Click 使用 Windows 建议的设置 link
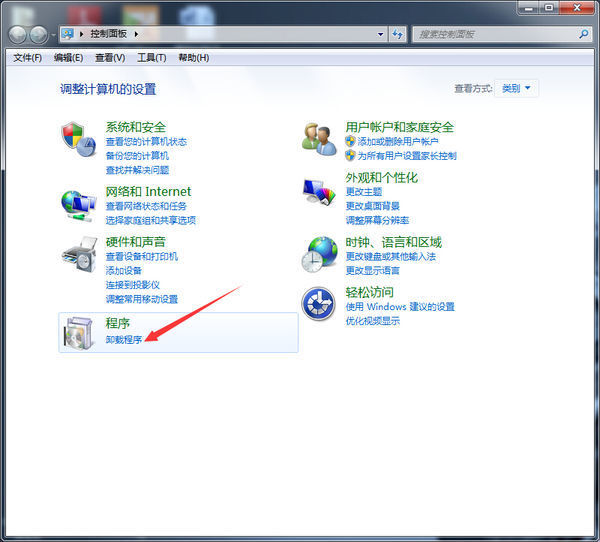Viewport: 600px width, 542px height. 400,307
